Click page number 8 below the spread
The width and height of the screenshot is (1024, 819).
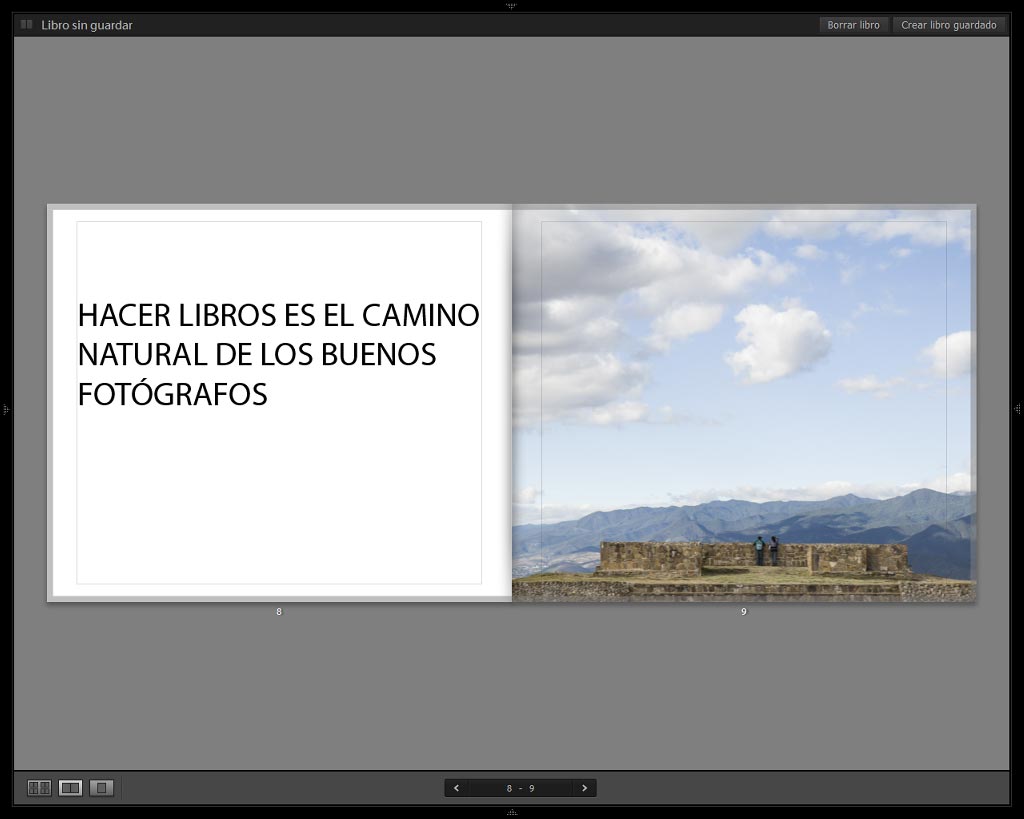point(279,612)
